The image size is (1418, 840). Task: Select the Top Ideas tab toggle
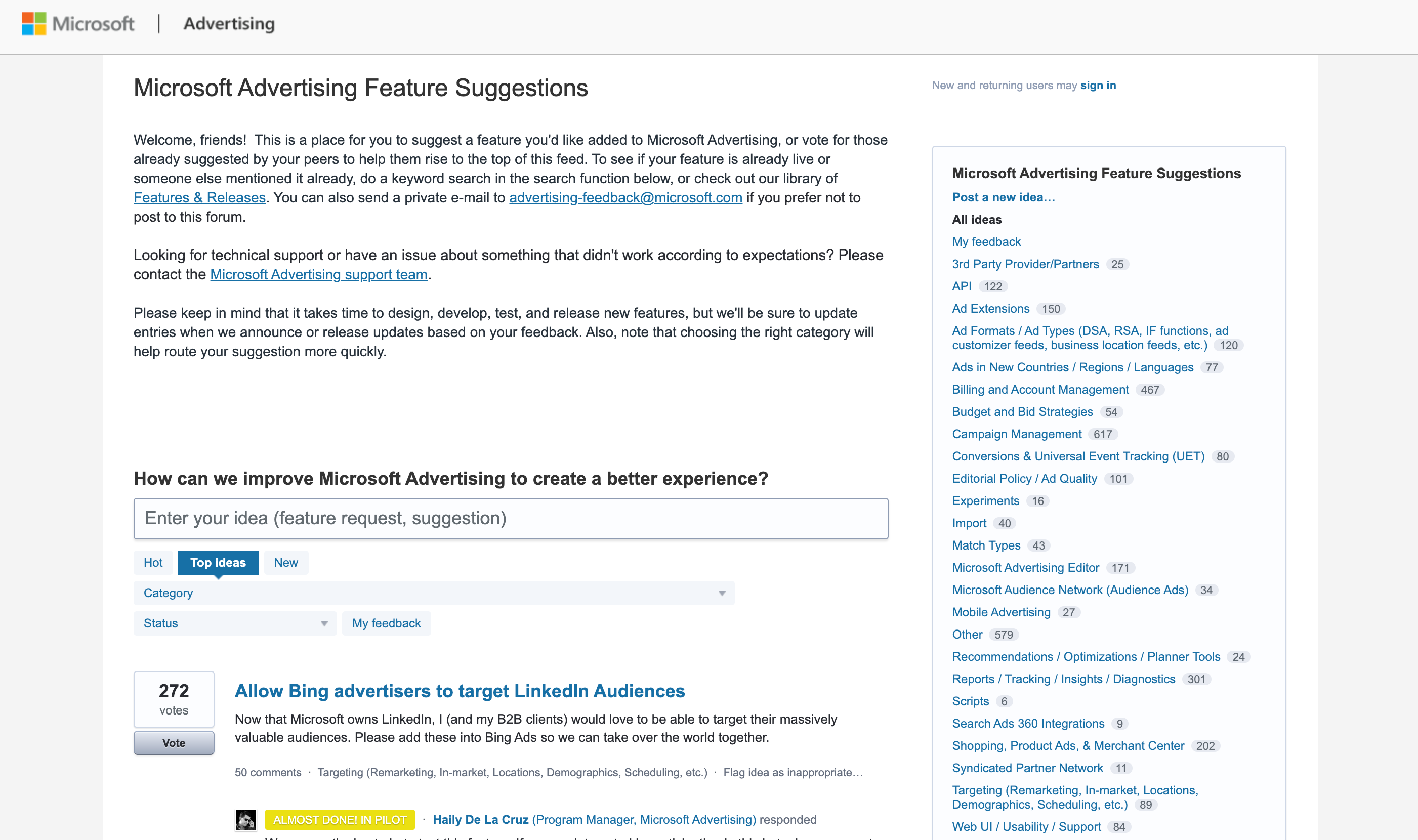(x=218, y=562)
